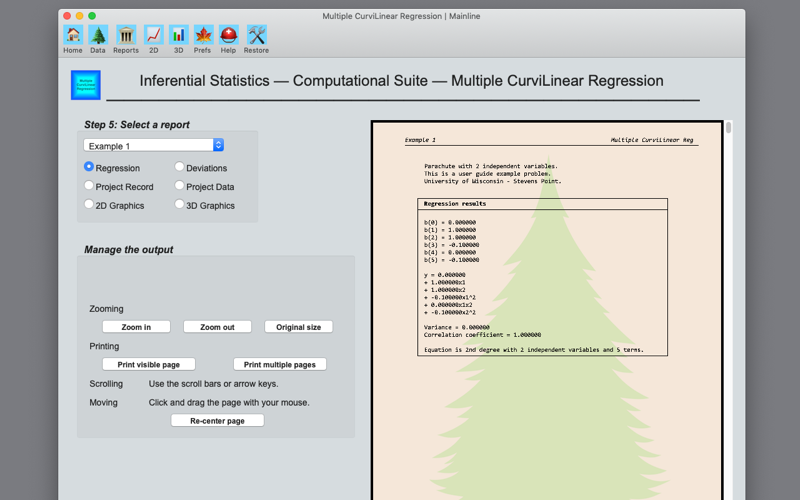Click Print visible page button
The height and width of the screenshot is (500, 800).
149,364
